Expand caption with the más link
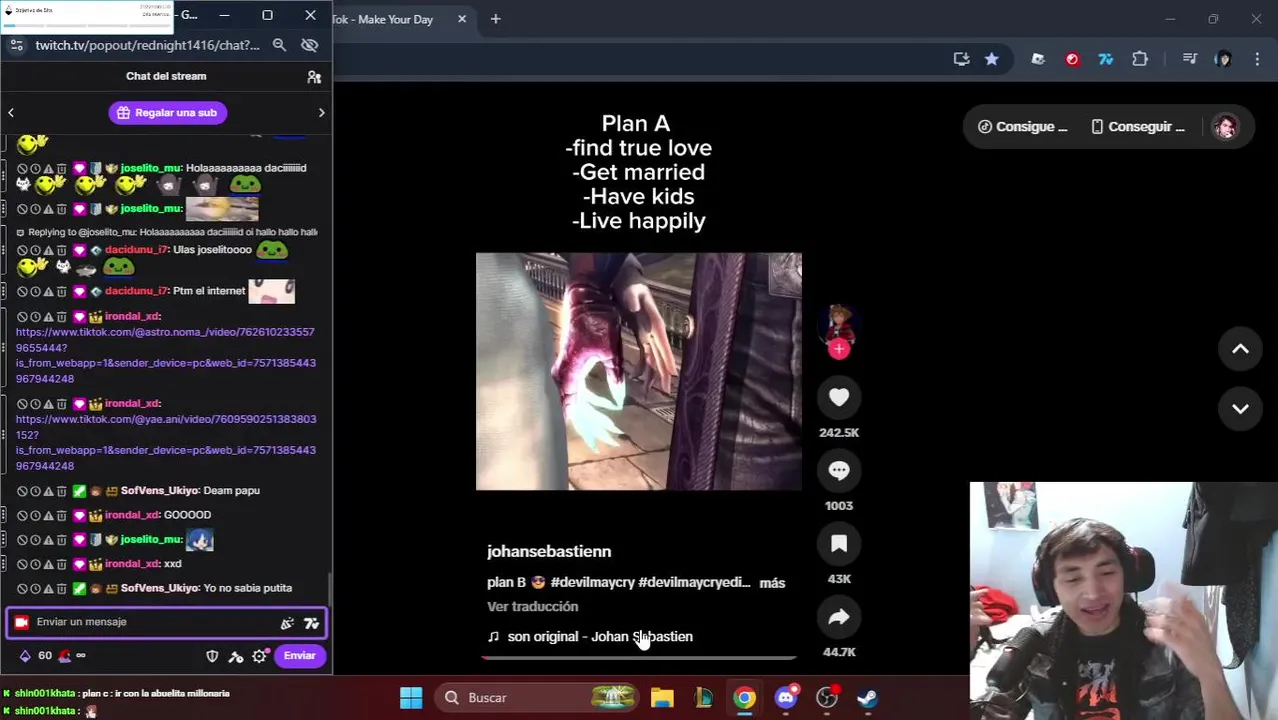The width and height of the screenshot is (1278, 720). point(772,583)
